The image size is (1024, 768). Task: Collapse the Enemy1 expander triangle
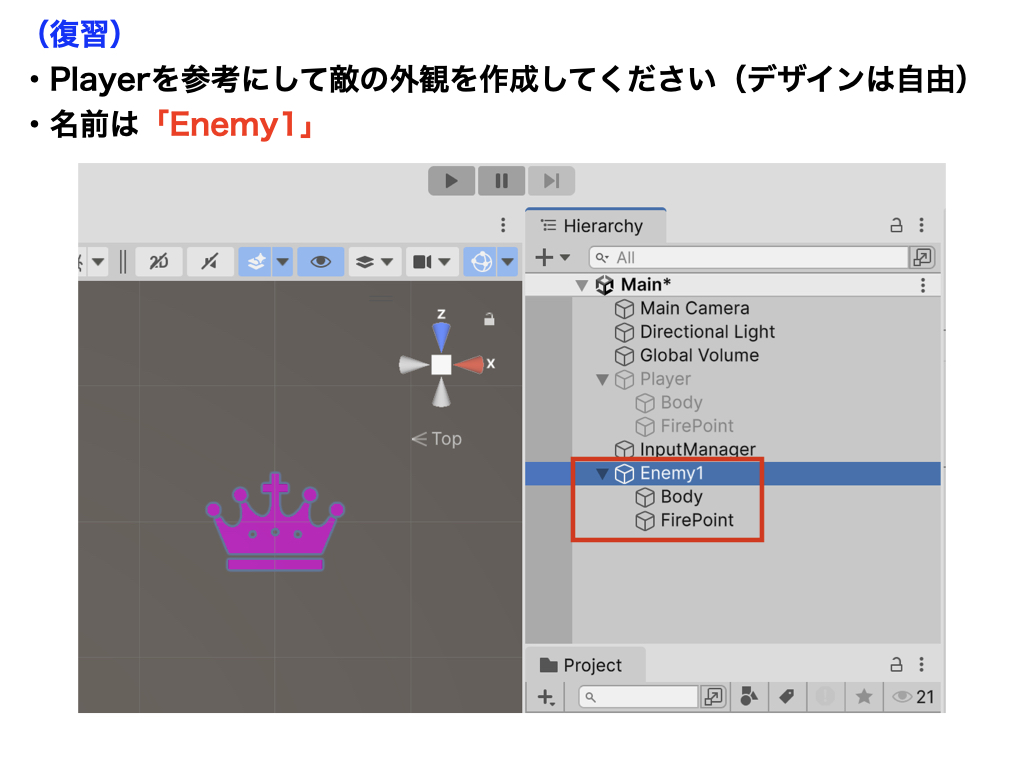click(602, 473)
